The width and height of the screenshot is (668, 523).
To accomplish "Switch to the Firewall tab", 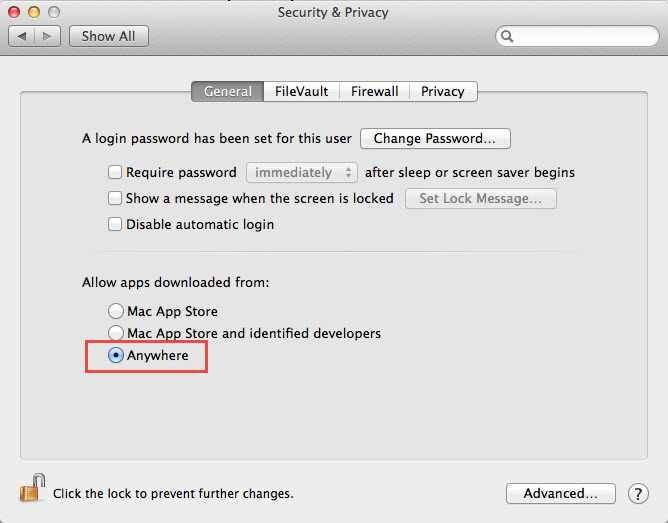I will coord(374,92).
